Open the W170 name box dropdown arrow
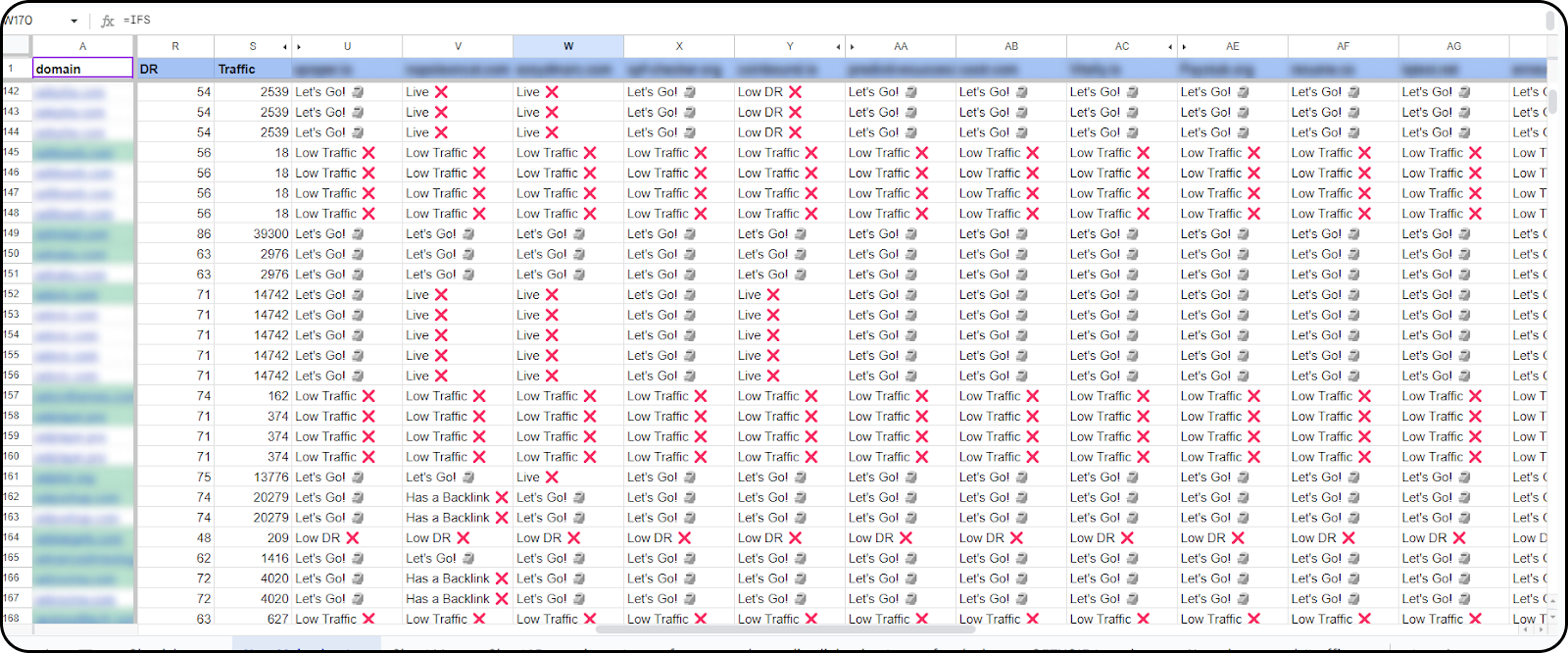 pos(73,21)
